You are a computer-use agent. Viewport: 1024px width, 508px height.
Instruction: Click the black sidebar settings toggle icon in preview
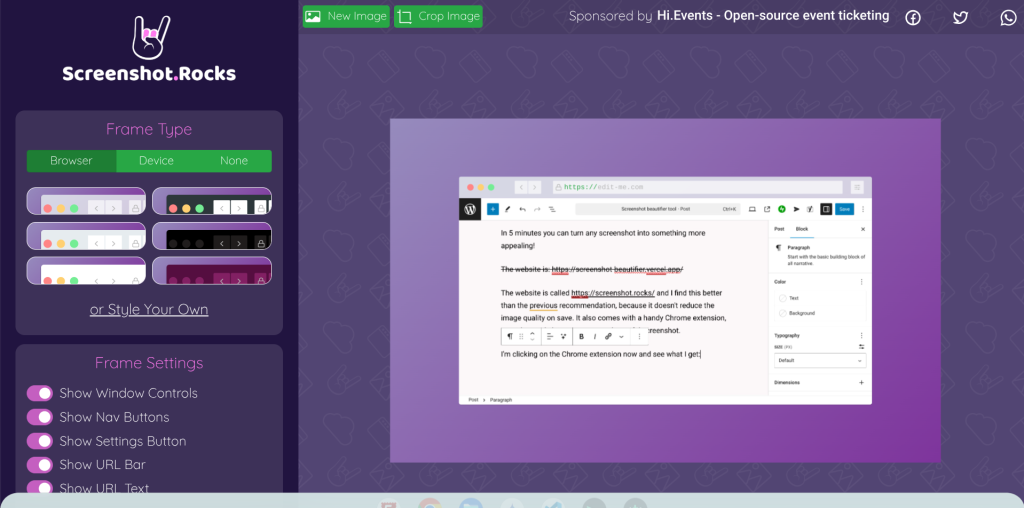[x=826, y=209]
